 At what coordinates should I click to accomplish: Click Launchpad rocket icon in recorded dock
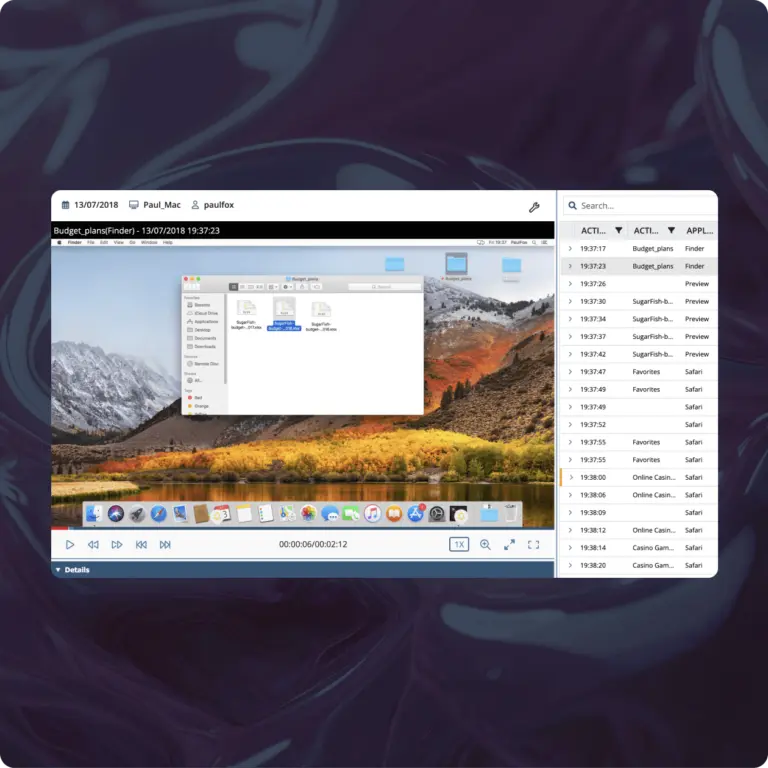pos(137,514)
